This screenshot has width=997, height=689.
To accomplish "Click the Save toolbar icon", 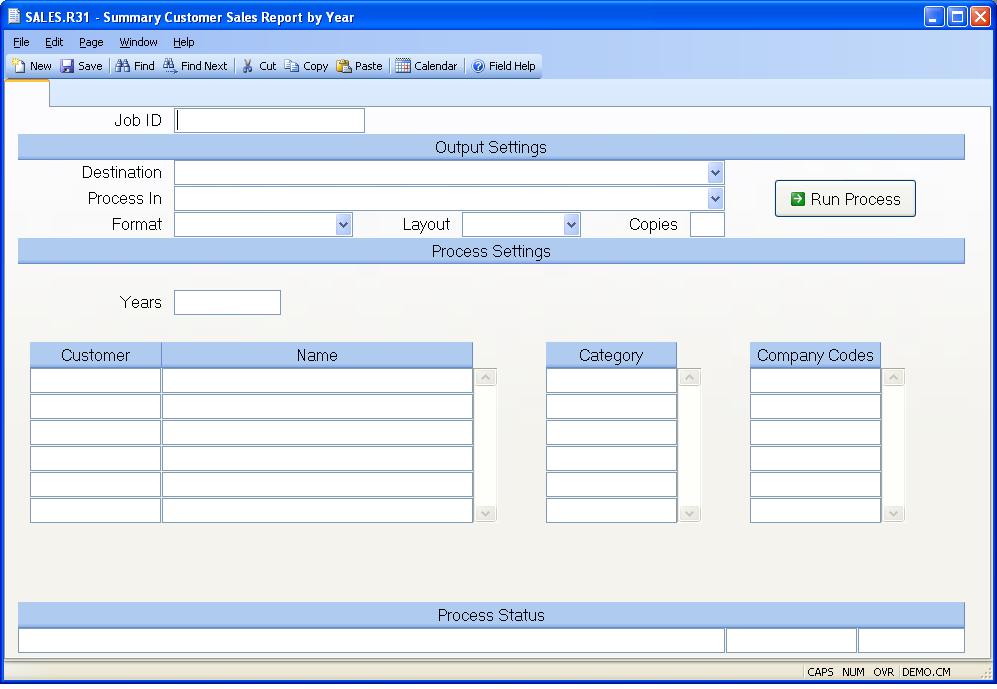I will 68,66.
